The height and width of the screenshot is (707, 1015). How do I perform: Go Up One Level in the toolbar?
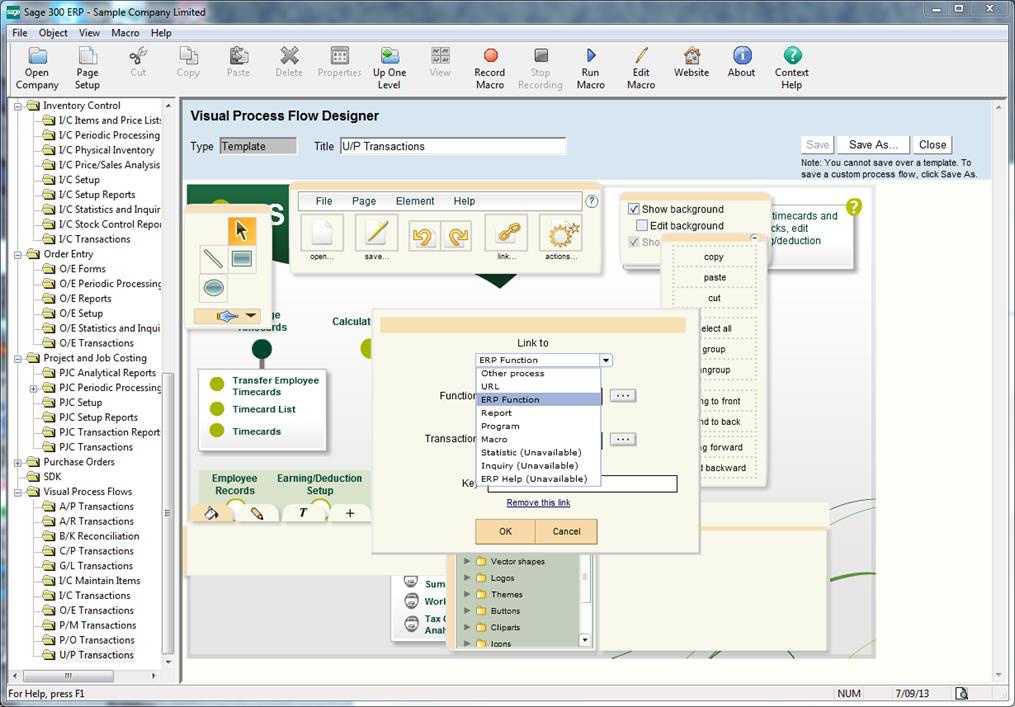[x=390, y=68]
